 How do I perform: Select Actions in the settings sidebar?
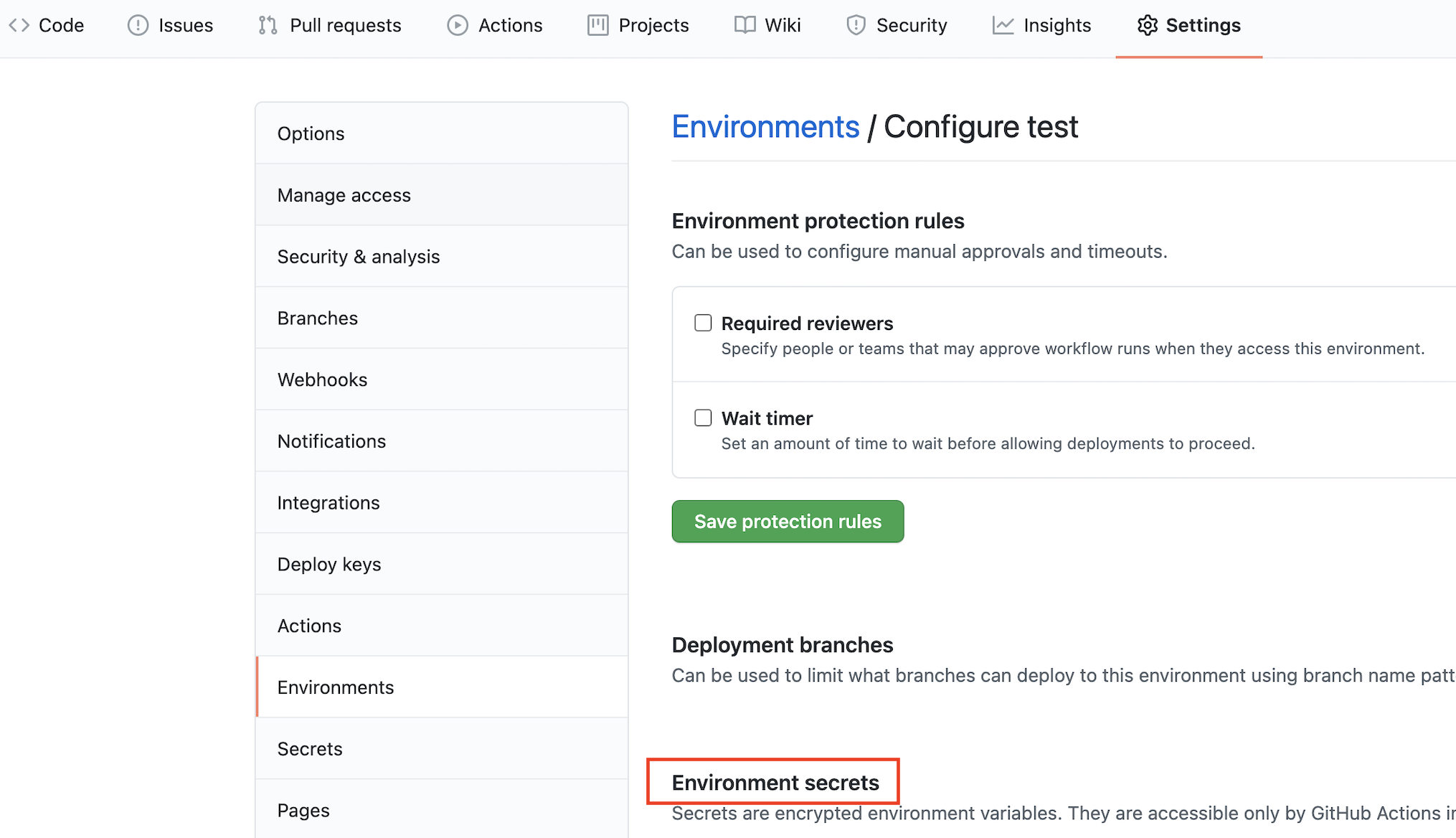coord(442,626)
